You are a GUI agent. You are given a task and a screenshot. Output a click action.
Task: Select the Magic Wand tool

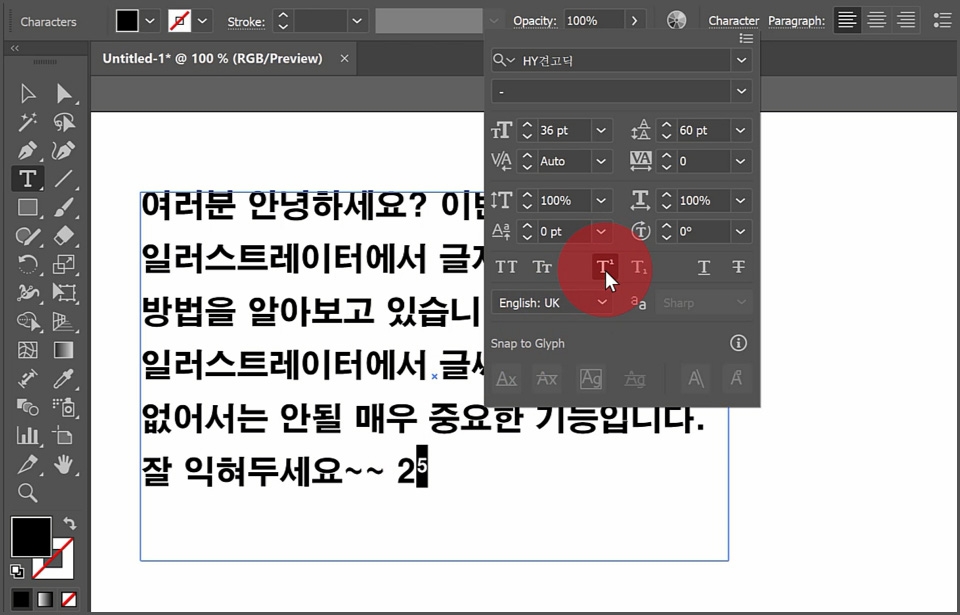(28, 122)
